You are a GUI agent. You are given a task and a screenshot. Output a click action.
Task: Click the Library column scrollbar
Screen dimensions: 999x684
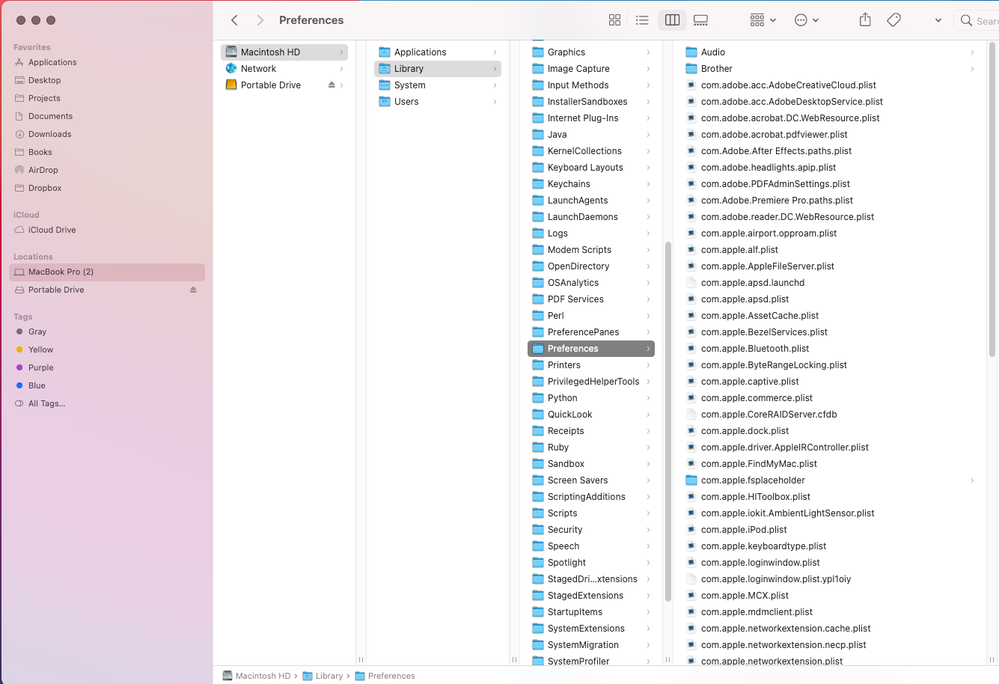668,422
